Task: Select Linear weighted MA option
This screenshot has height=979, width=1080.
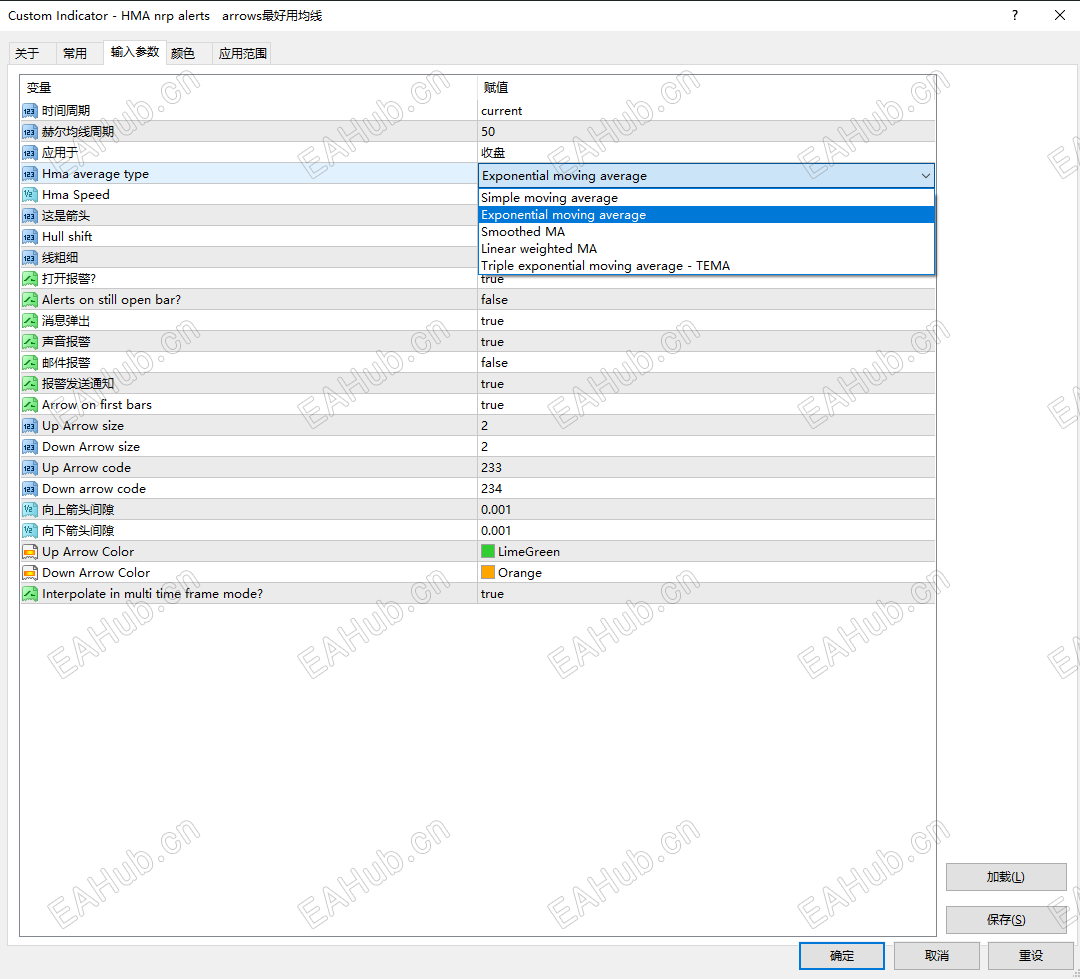Action: (706, 249)
